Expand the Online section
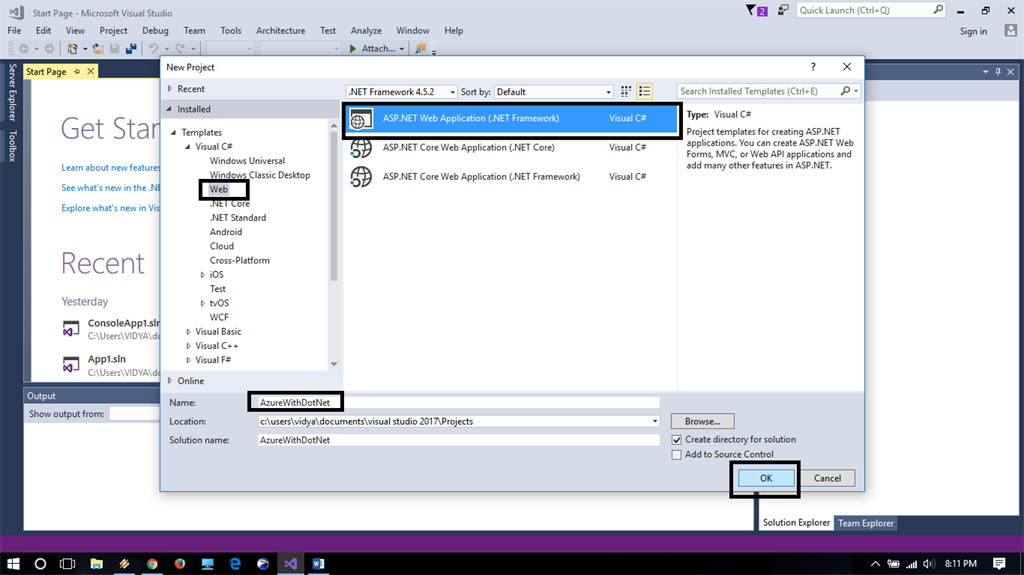Image resolution: width=1024 pixels, height=575 pixels. tap(170, 381)
